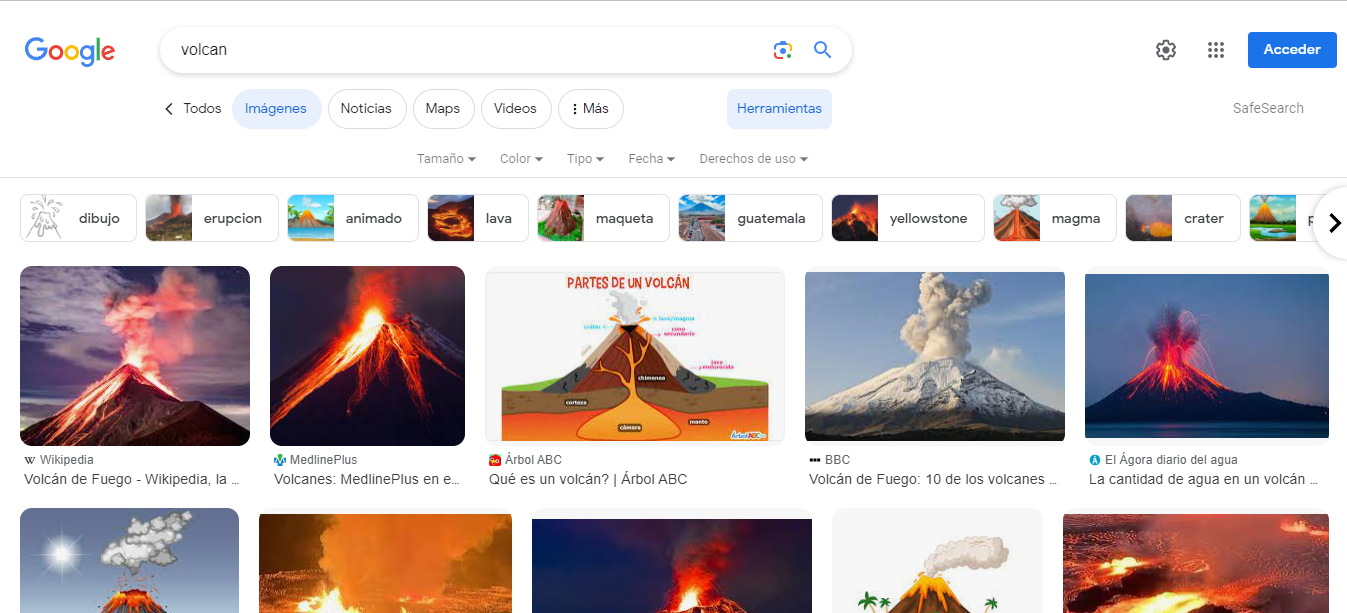Select the 'dibujo' suggestion chip
The width and height of the screenshot is (1347, 613).
pyautogui.click(x=77, y=218)
